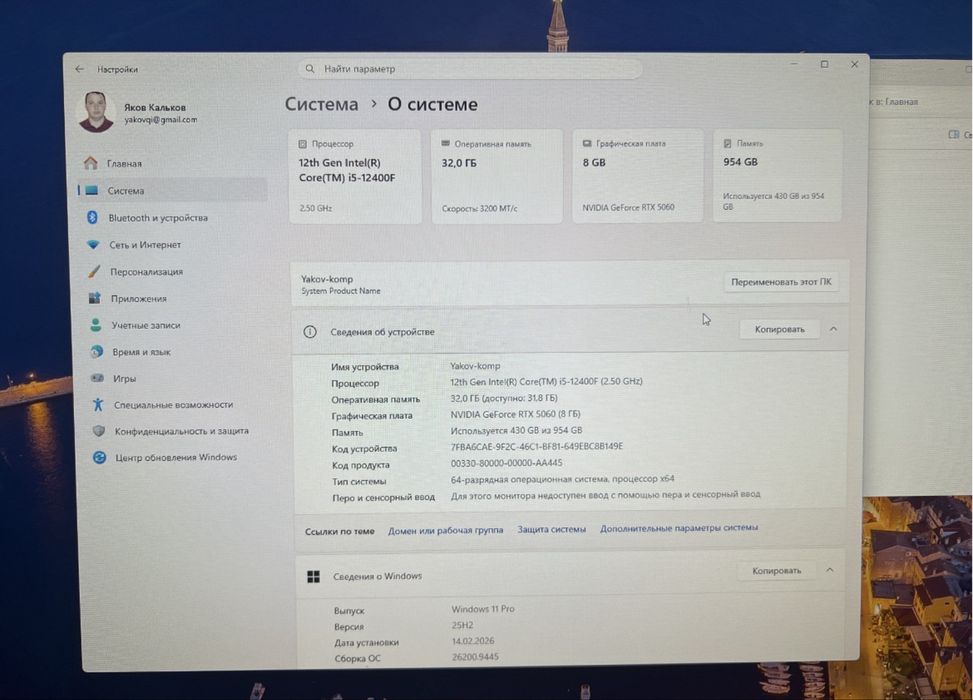
Task: Click Используется 430 GB из 954 GB row value
Action: coord(516,430)
